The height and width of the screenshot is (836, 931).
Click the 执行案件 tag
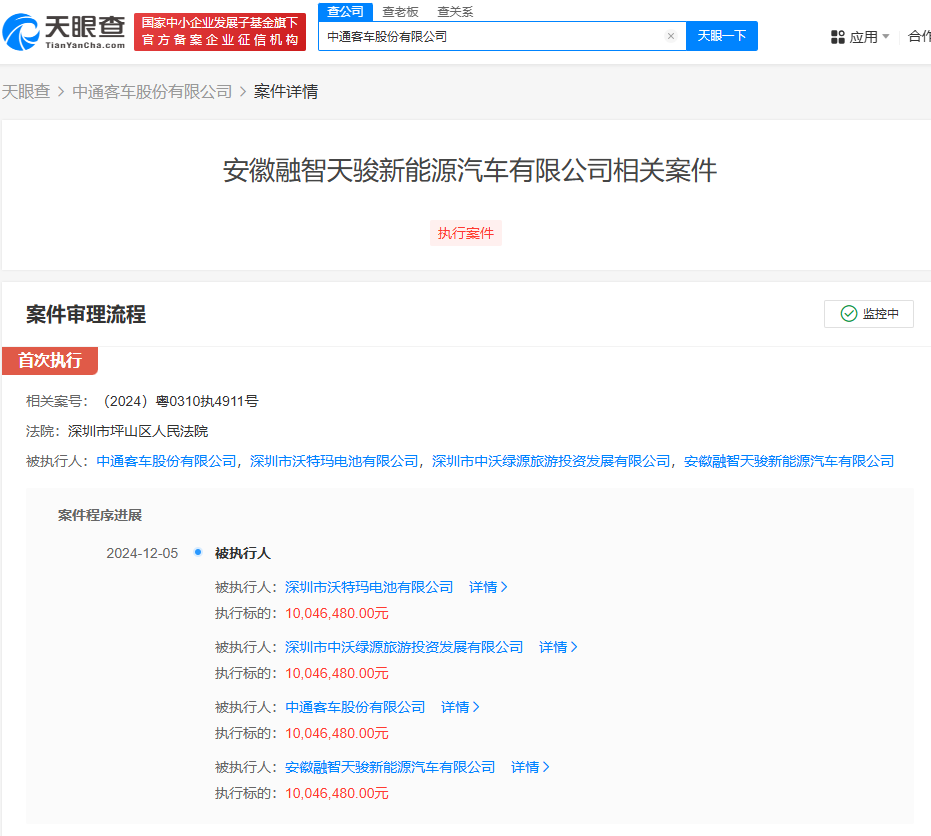(x=466, y=233)
